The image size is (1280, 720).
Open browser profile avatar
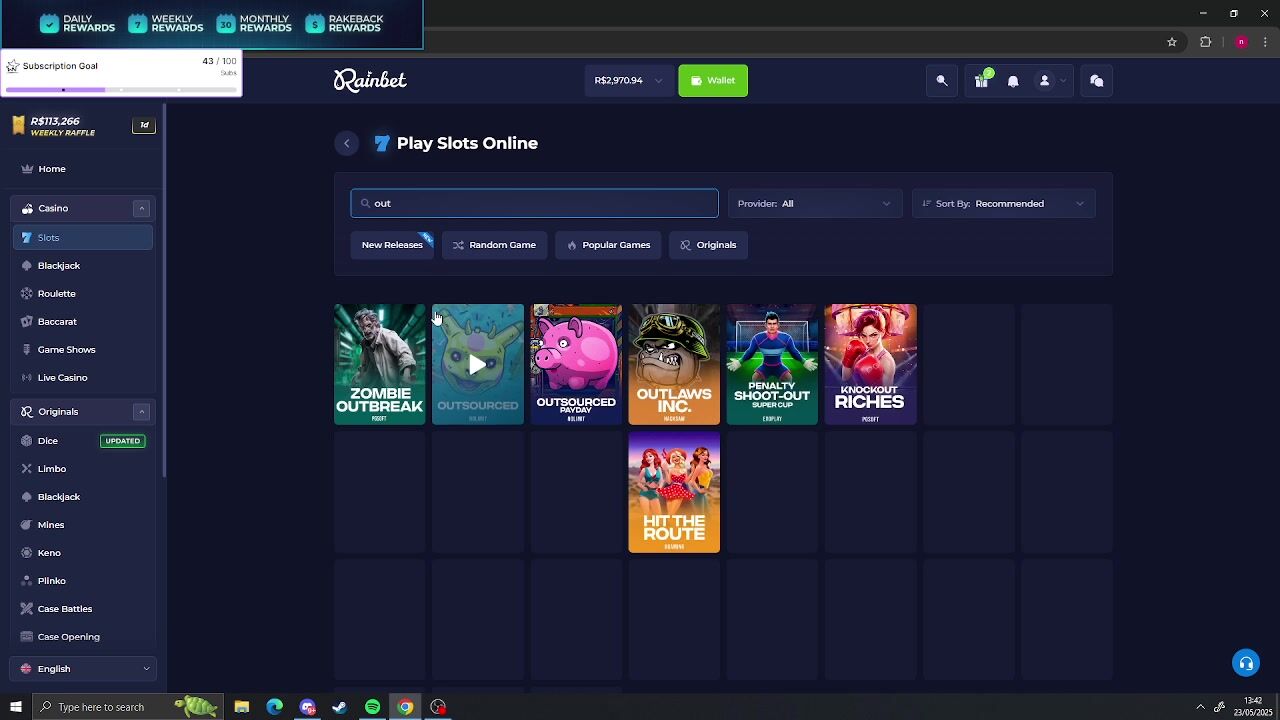pyautogui.click(x=1241, y=42)
